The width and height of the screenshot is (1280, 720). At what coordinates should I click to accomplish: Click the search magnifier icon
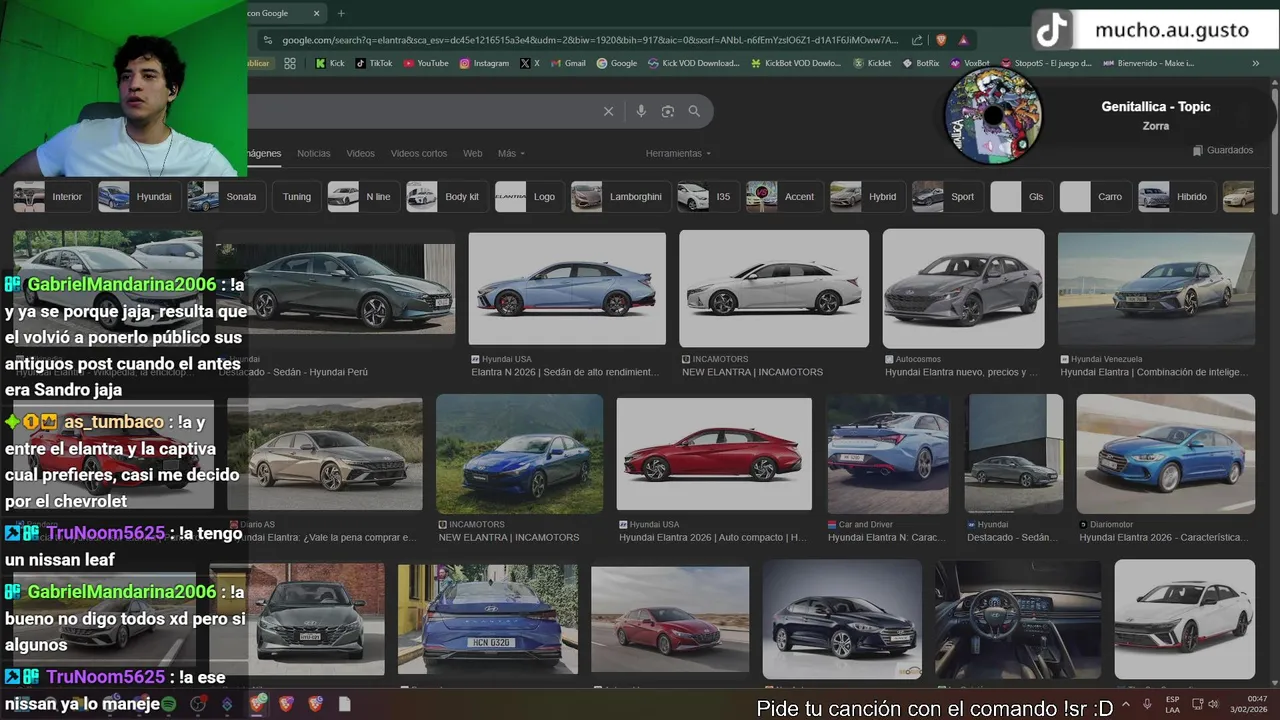tap(694, 111)
